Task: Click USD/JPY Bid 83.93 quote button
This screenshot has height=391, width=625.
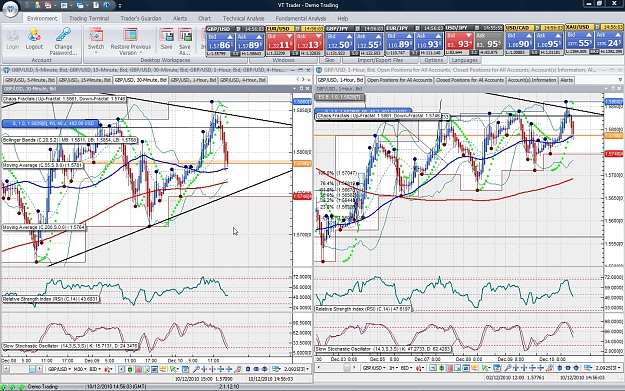Action: click(459, 41)
